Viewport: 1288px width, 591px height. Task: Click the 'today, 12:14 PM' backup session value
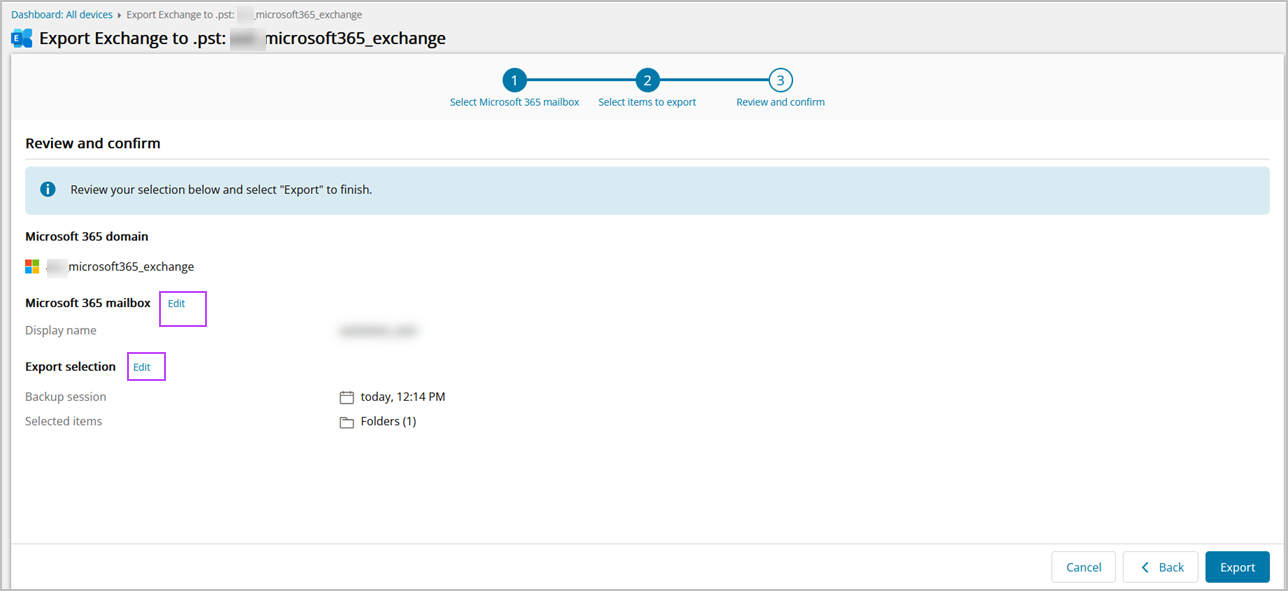(403, 397)
